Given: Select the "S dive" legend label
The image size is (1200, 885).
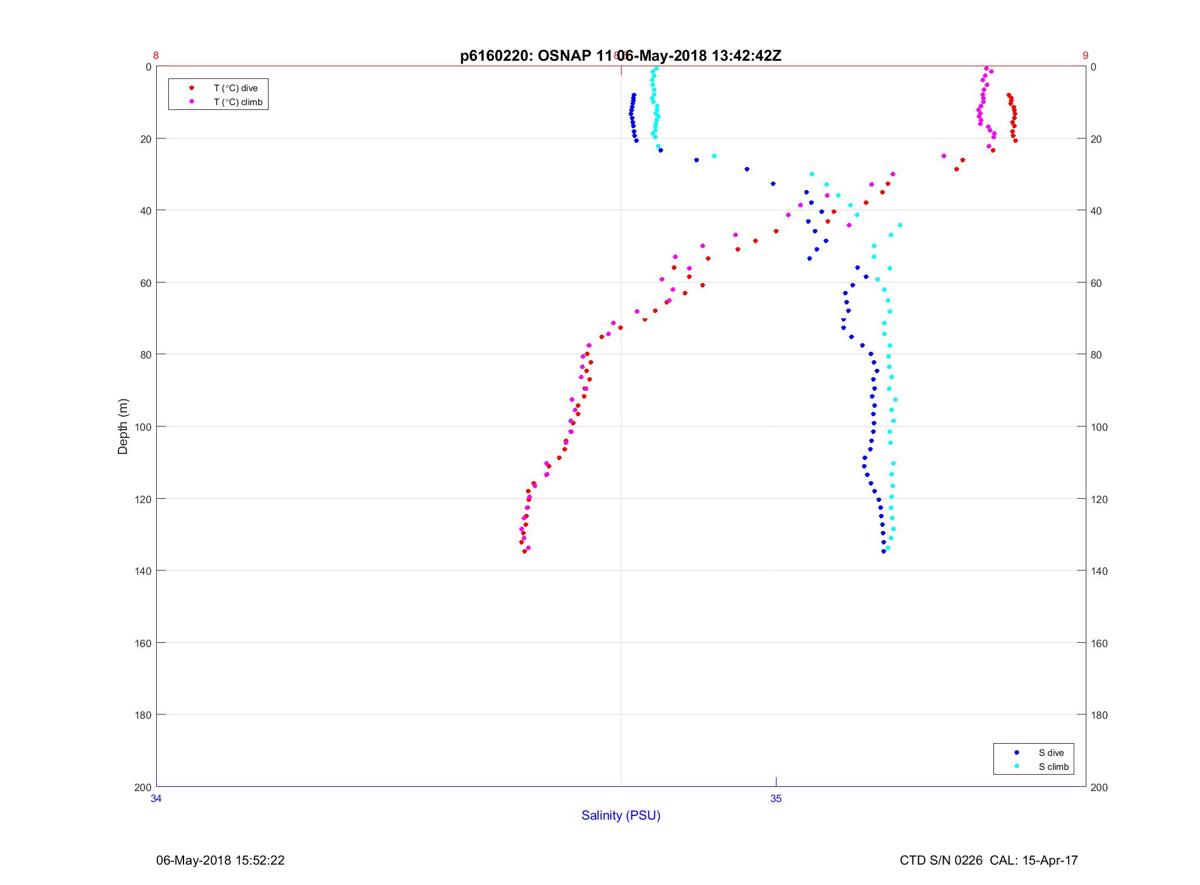Looking at the screenshot, I should (1051, 752).
